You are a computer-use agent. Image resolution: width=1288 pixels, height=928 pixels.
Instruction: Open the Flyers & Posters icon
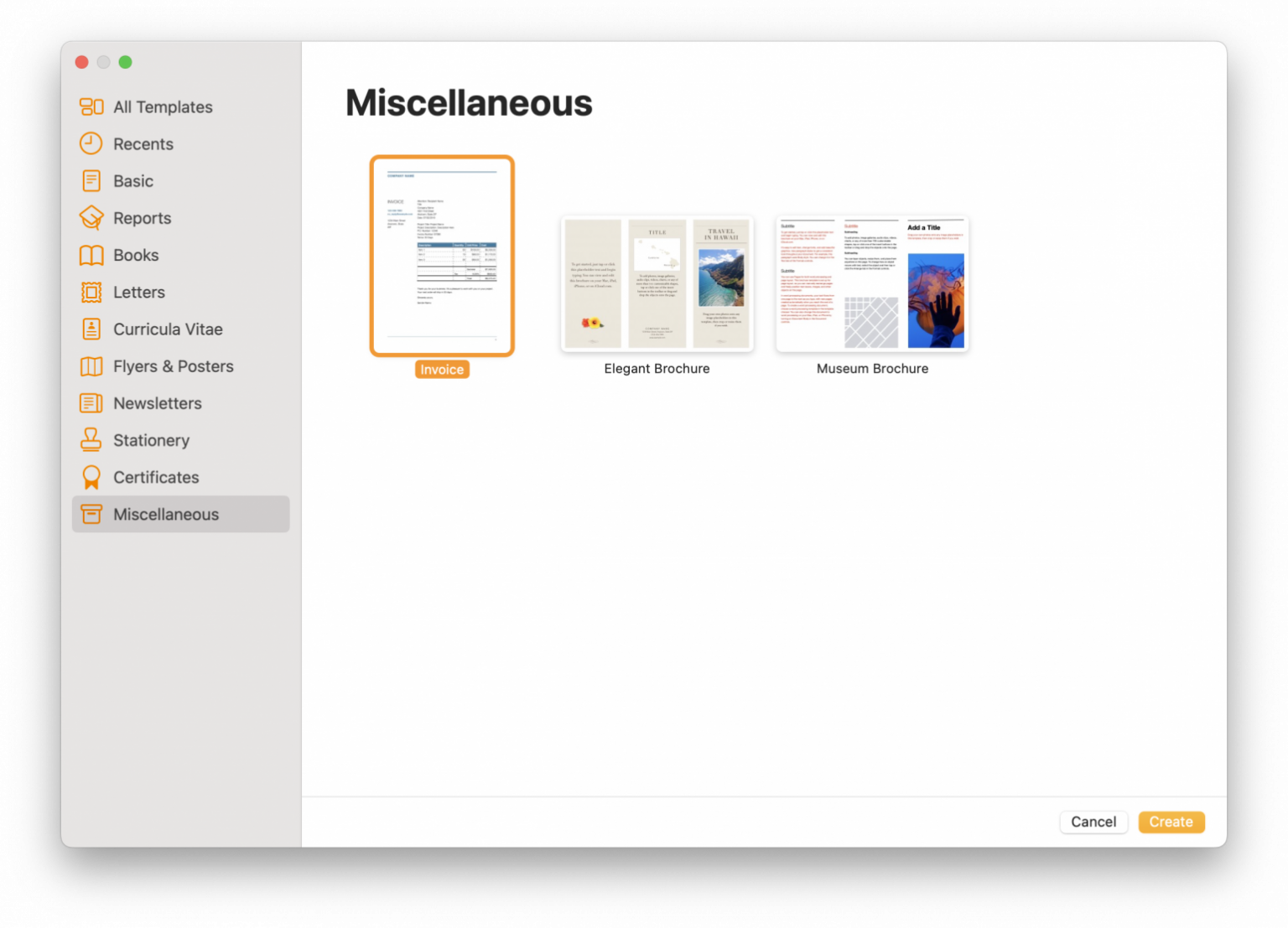coord(91,366)
